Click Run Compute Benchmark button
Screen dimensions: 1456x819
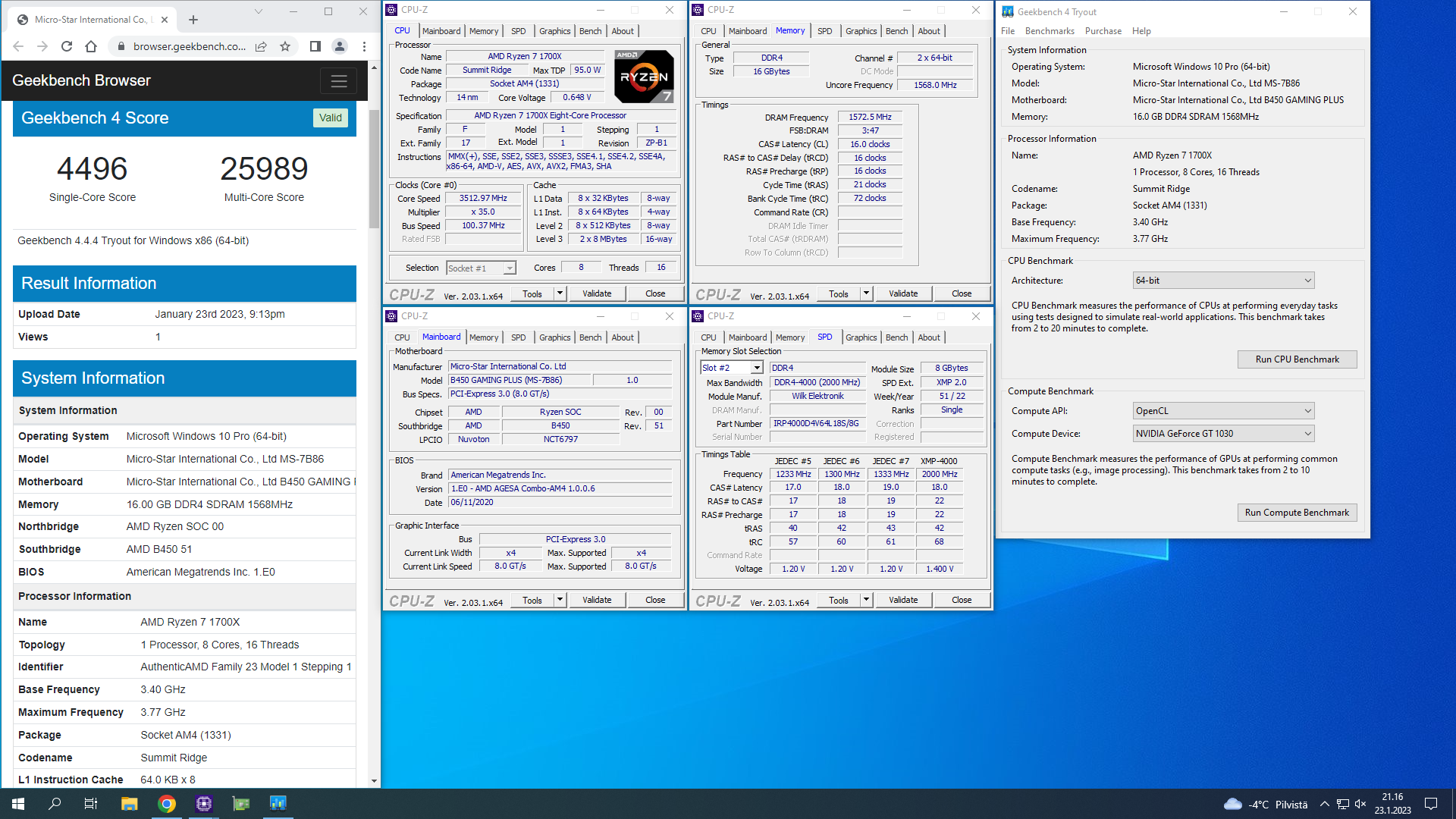[1297, 513]
